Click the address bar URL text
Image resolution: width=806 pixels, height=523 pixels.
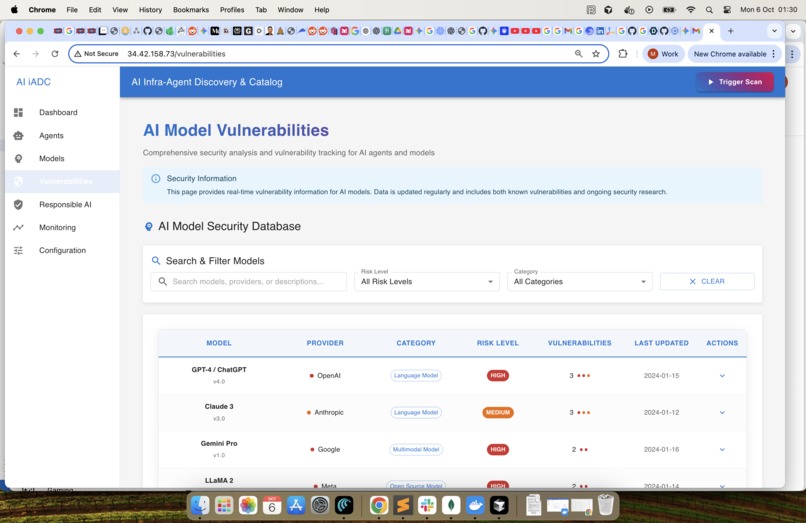(x=176, y=53)
